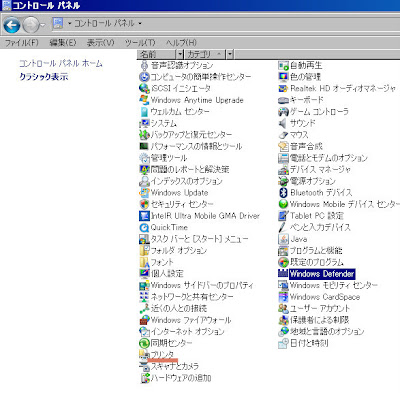Open the サウンド speaker icon
This screenshot has height=393, width=400.
[x=283, y=123]
